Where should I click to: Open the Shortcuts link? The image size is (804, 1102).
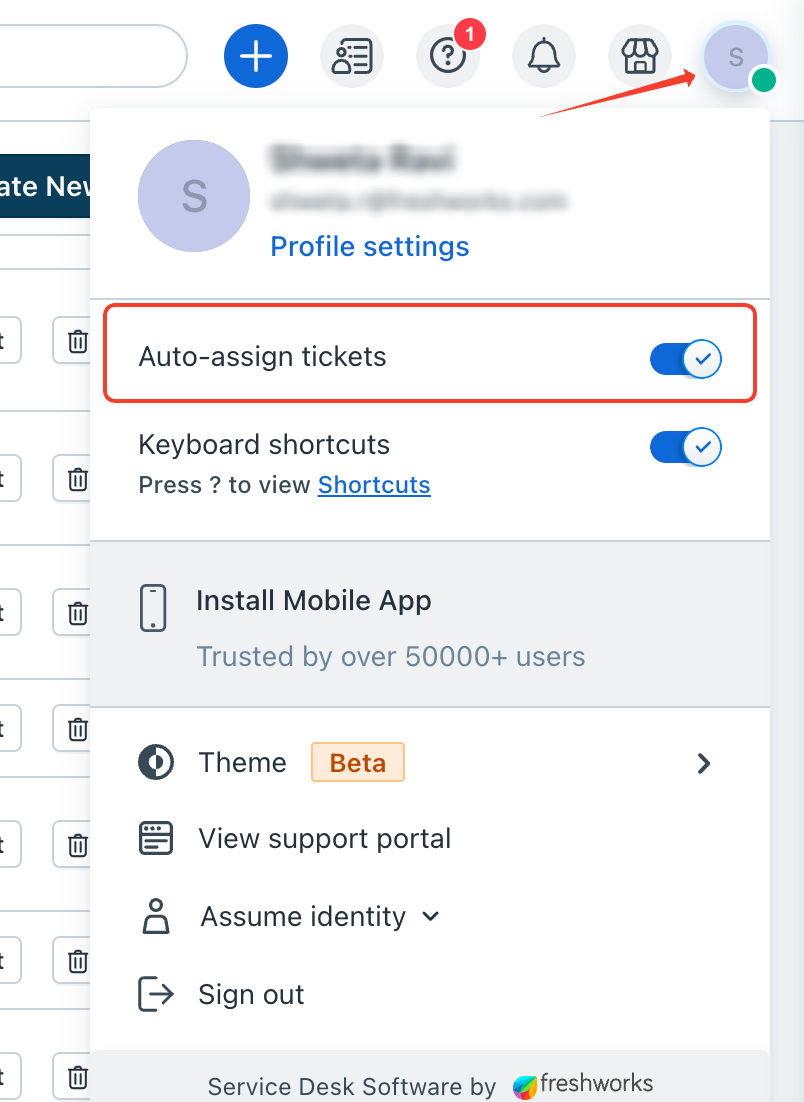374,485
